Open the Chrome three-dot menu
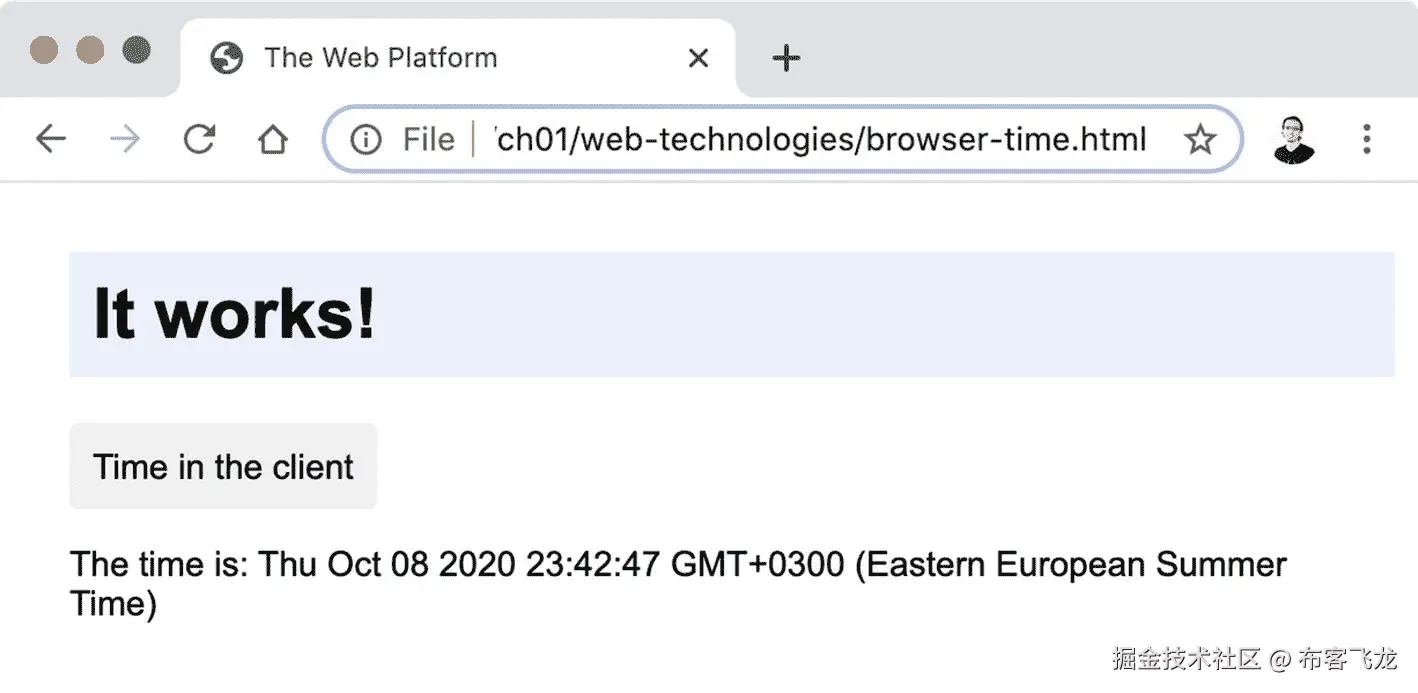The image size is (1418, 693). point(1366,139)
